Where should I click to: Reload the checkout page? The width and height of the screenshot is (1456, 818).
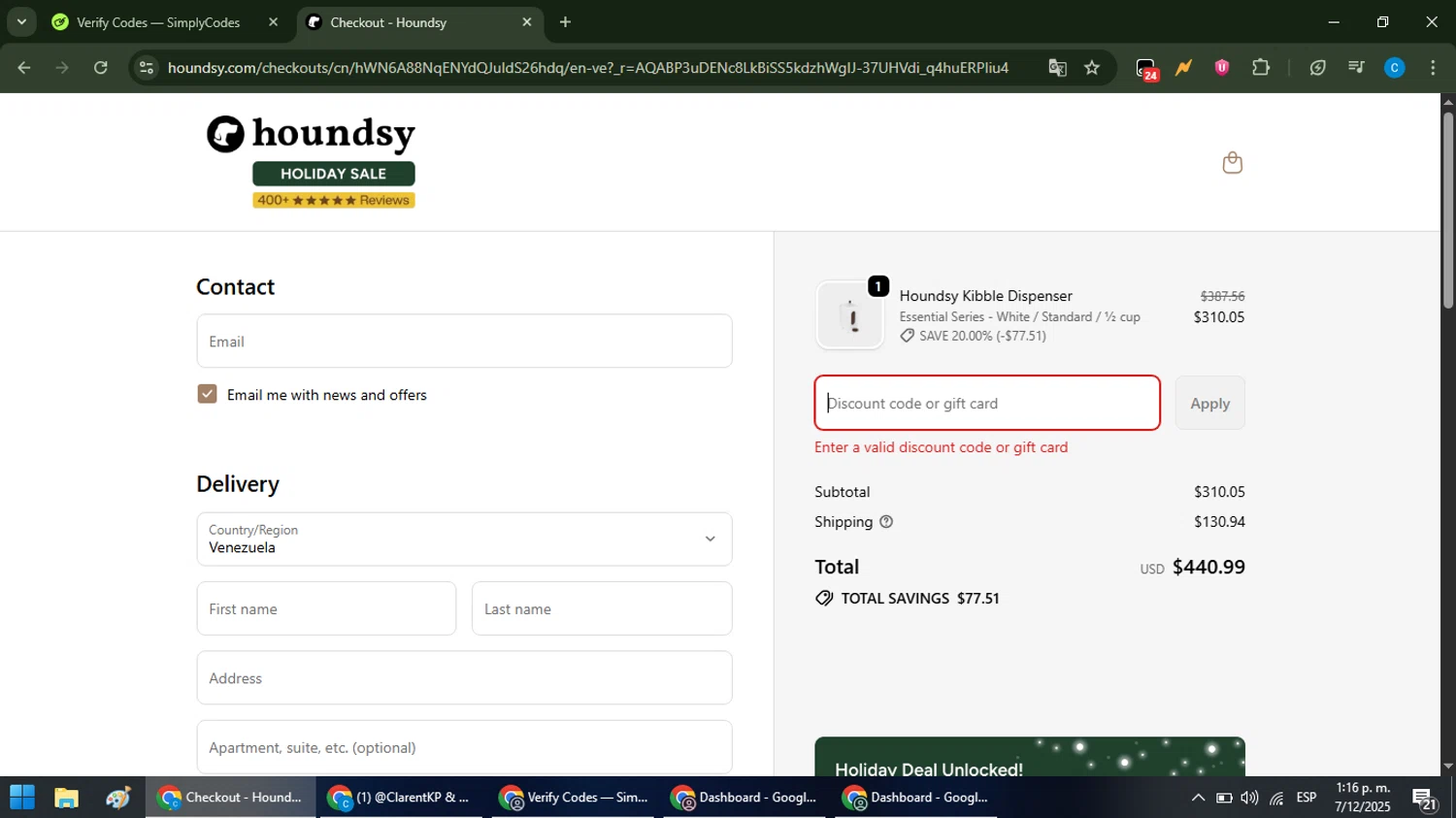pyautogui.click(x=101, y=68)
